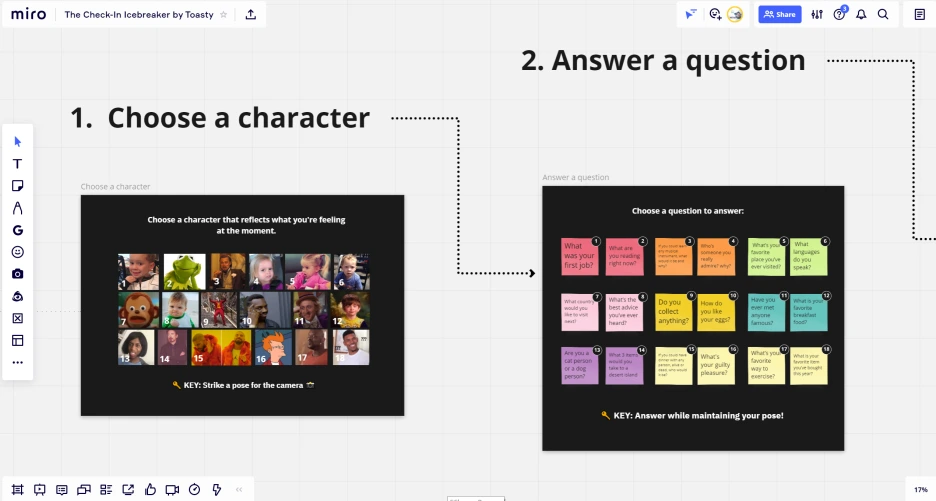The image size is (936, 501).
Task: Select sticky 'Are you a cat person or dog person?'
Action: click(580, 365)
